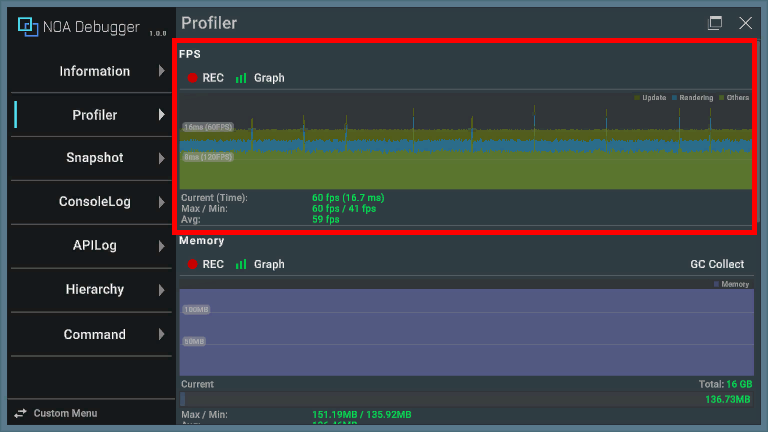Click the FPS timing graph area

coord(466,141)
